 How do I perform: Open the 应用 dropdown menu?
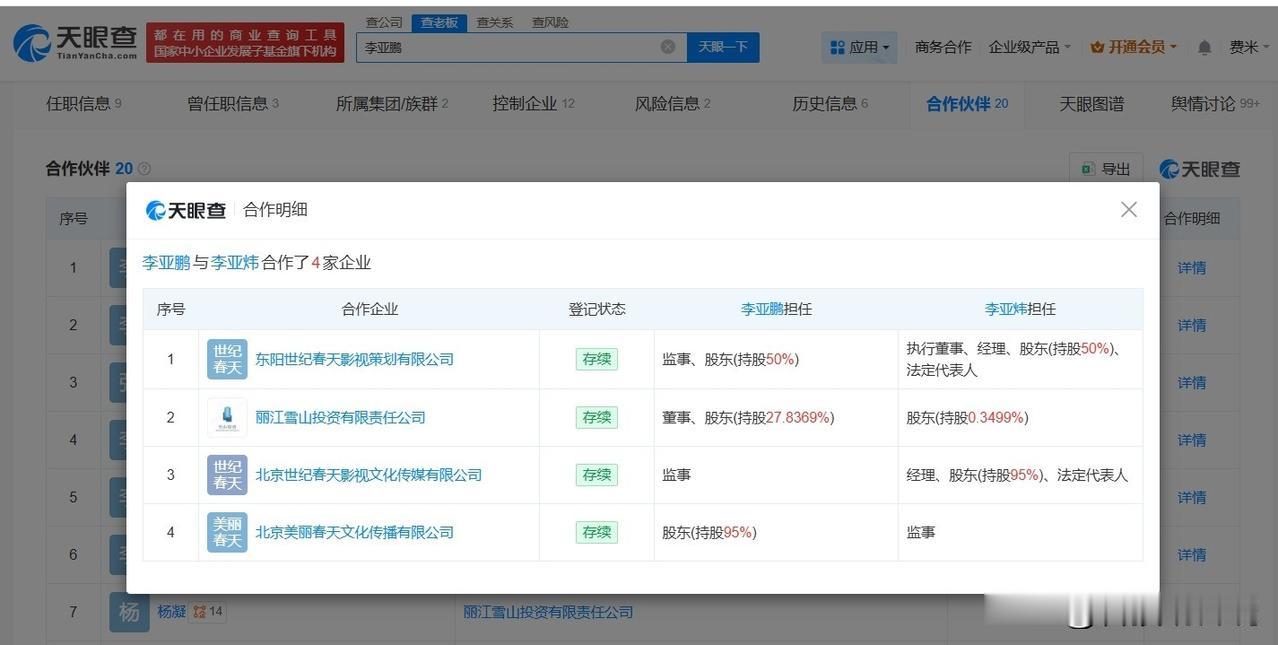coord(859,47)
